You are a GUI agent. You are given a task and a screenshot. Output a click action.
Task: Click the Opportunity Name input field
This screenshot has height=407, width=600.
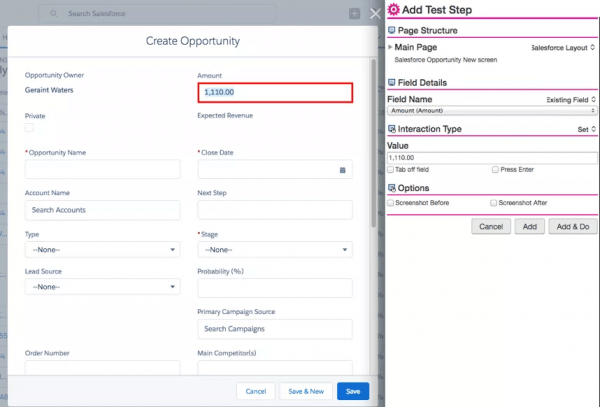click(103, 169)
